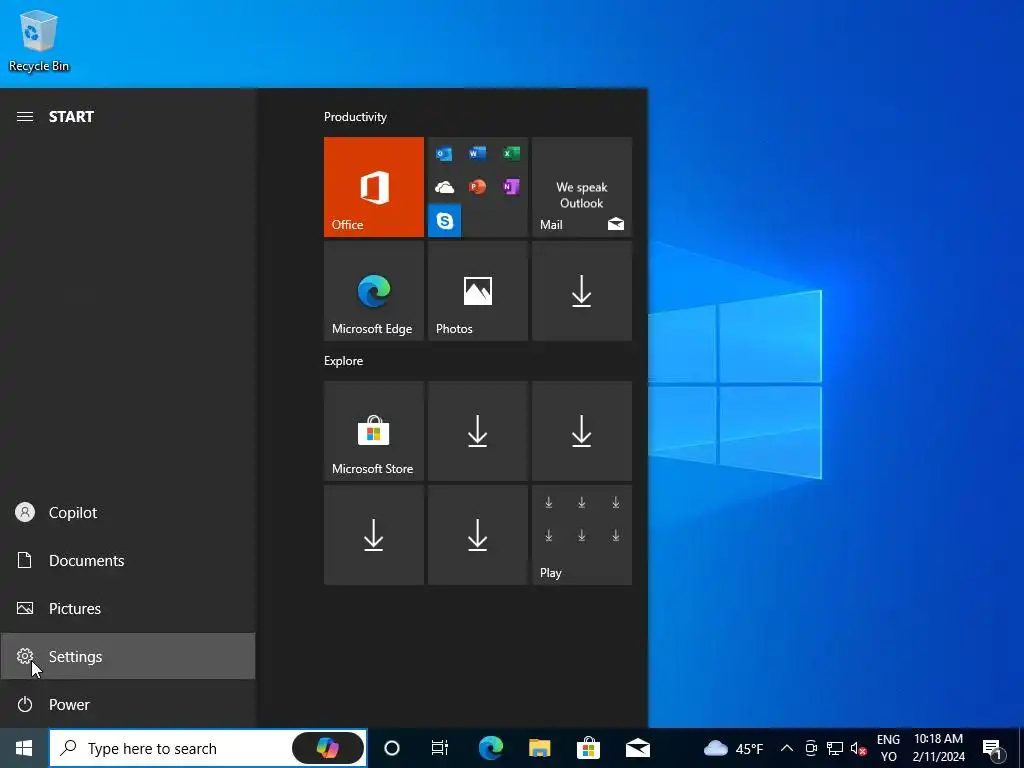Open the Copilot user account entry
This screenshot has width=1024, height=768.
click(x=128, y=513)
